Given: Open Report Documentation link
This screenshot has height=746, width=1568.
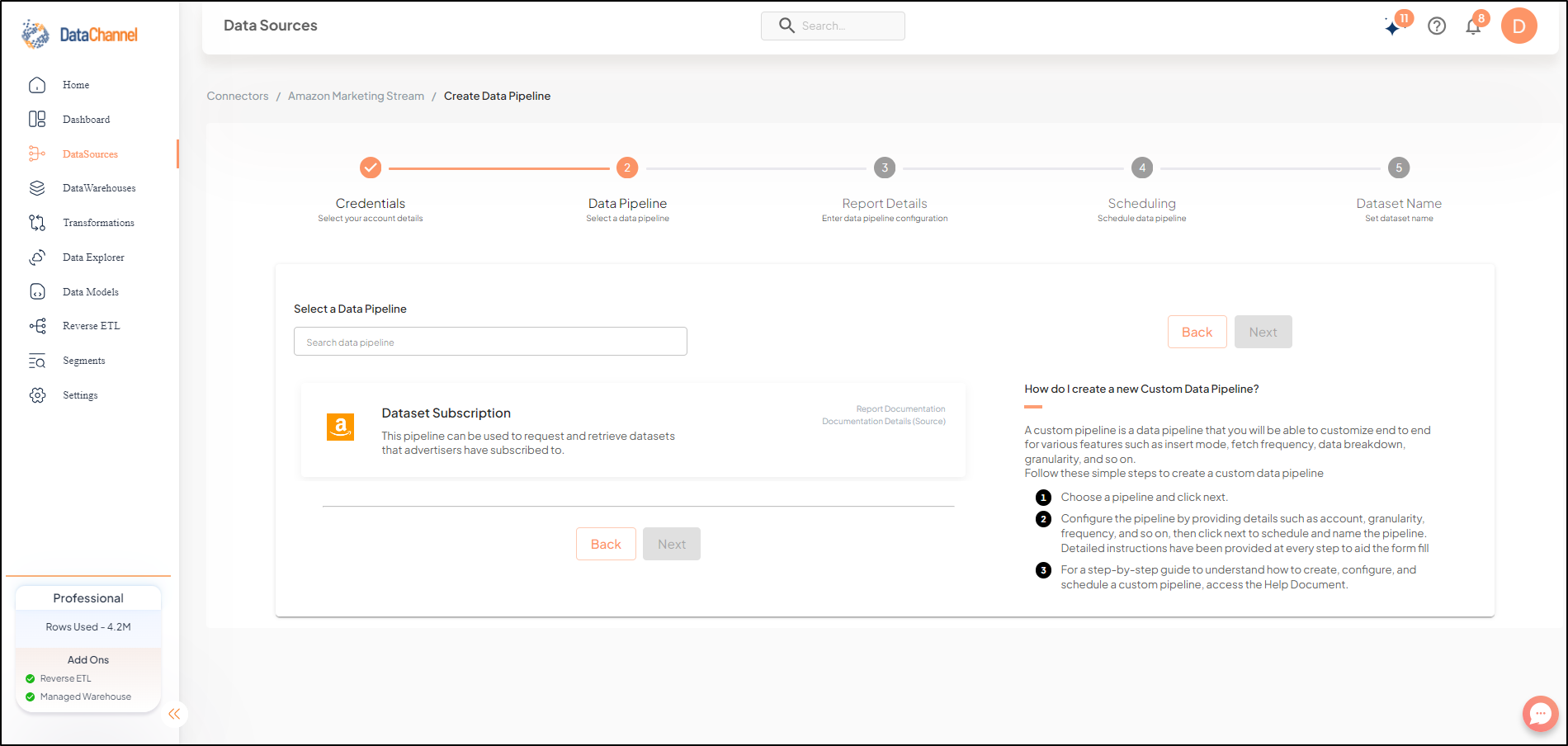Looking at the screenshot, I should tap(900, 409).
